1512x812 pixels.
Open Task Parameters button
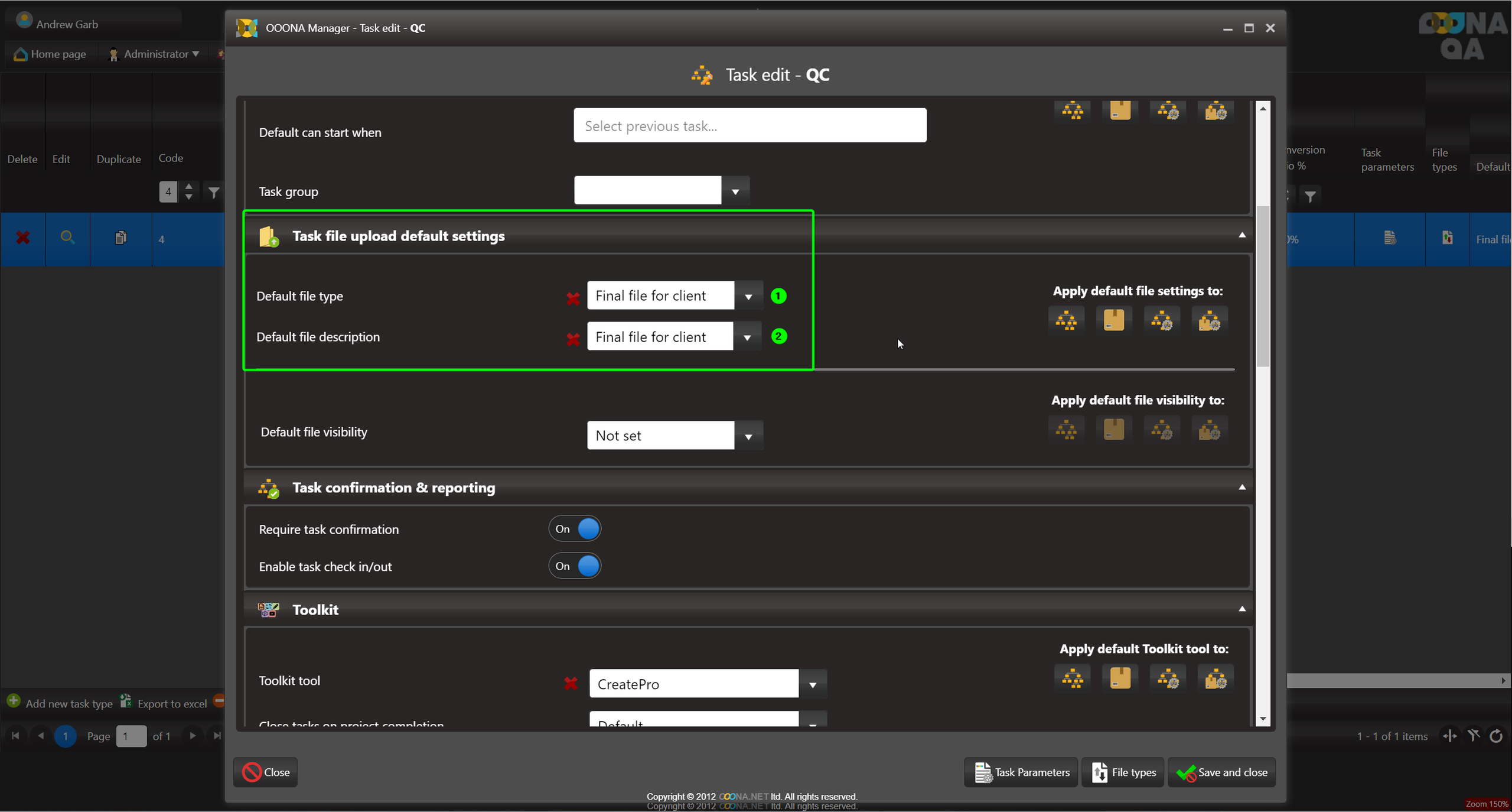click(1021, 772)
